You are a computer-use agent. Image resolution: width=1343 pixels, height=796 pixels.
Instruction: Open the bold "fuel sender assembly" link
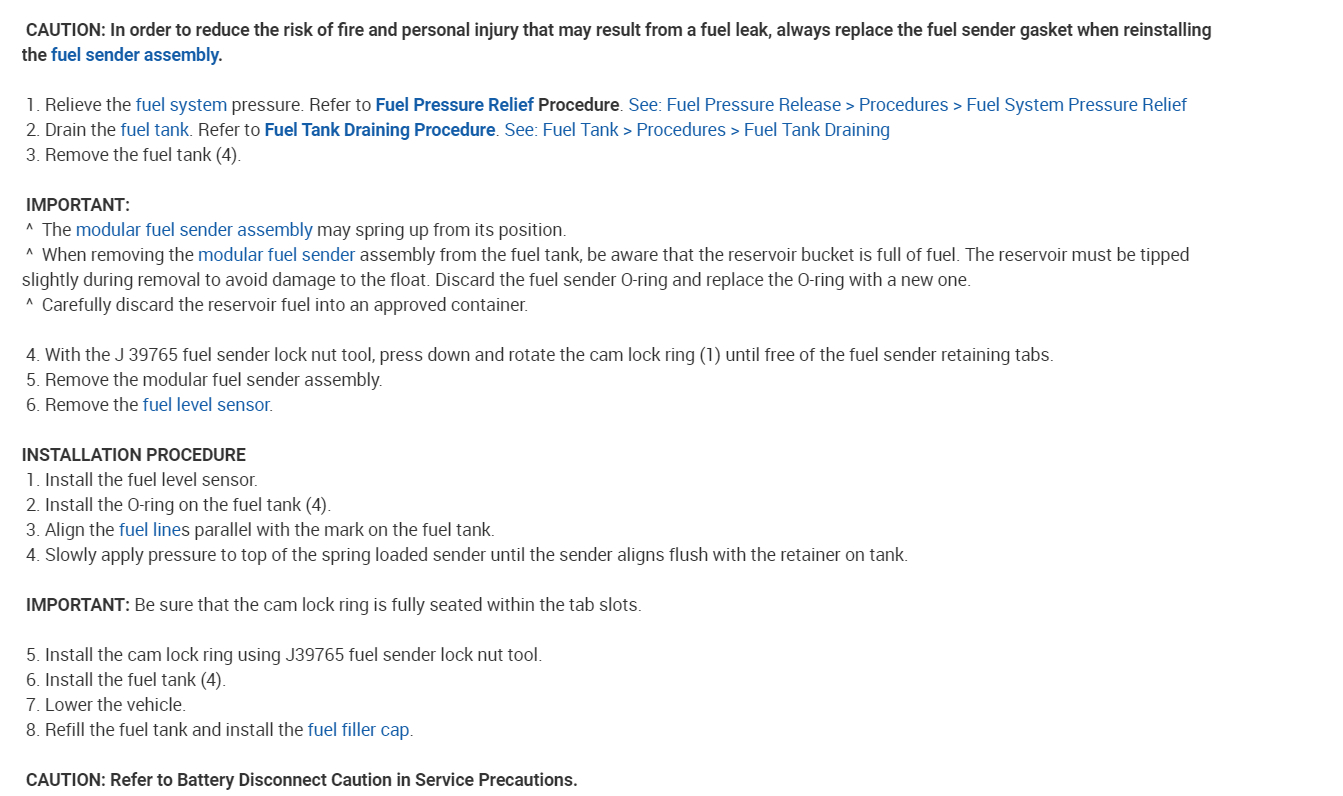(136, 55)
